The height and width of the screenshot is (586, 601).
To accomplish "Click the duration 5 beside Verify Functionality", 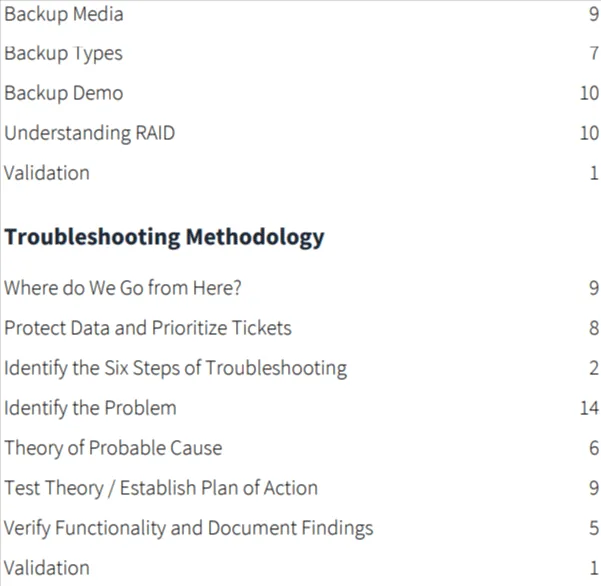I will [x=594, y=528].
